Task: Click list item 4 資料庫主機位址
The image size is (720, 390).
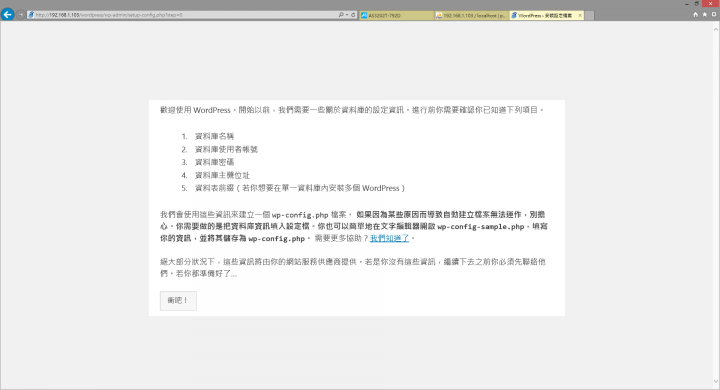Action: point(222,175)
